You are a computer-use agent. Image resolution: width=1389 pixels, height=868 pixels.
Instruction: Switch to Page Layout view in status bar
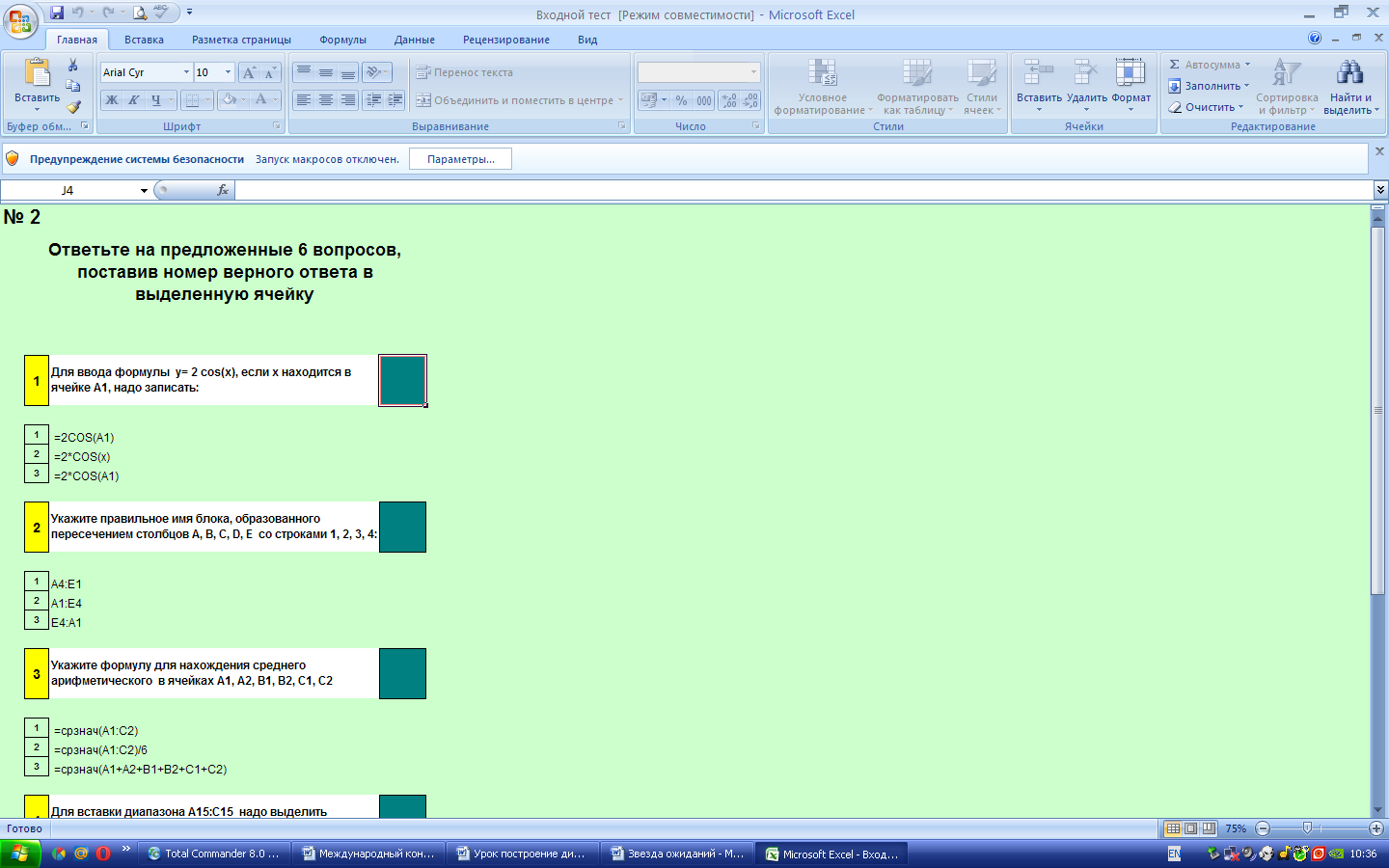coord(1190,828)
